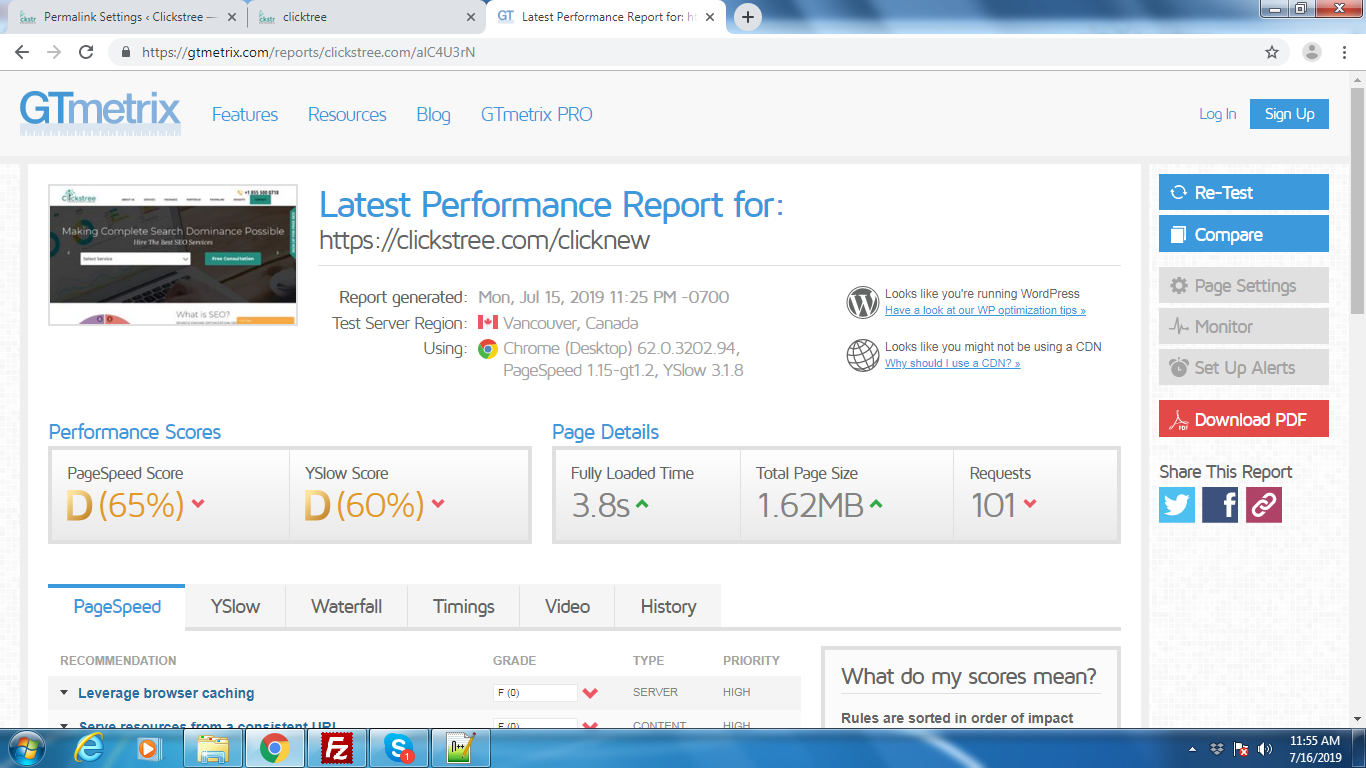Expand Serve resources from consistent URL row
Viewport: 1366px width, 768px height.
pyautogui.click(x=208, y=726)
